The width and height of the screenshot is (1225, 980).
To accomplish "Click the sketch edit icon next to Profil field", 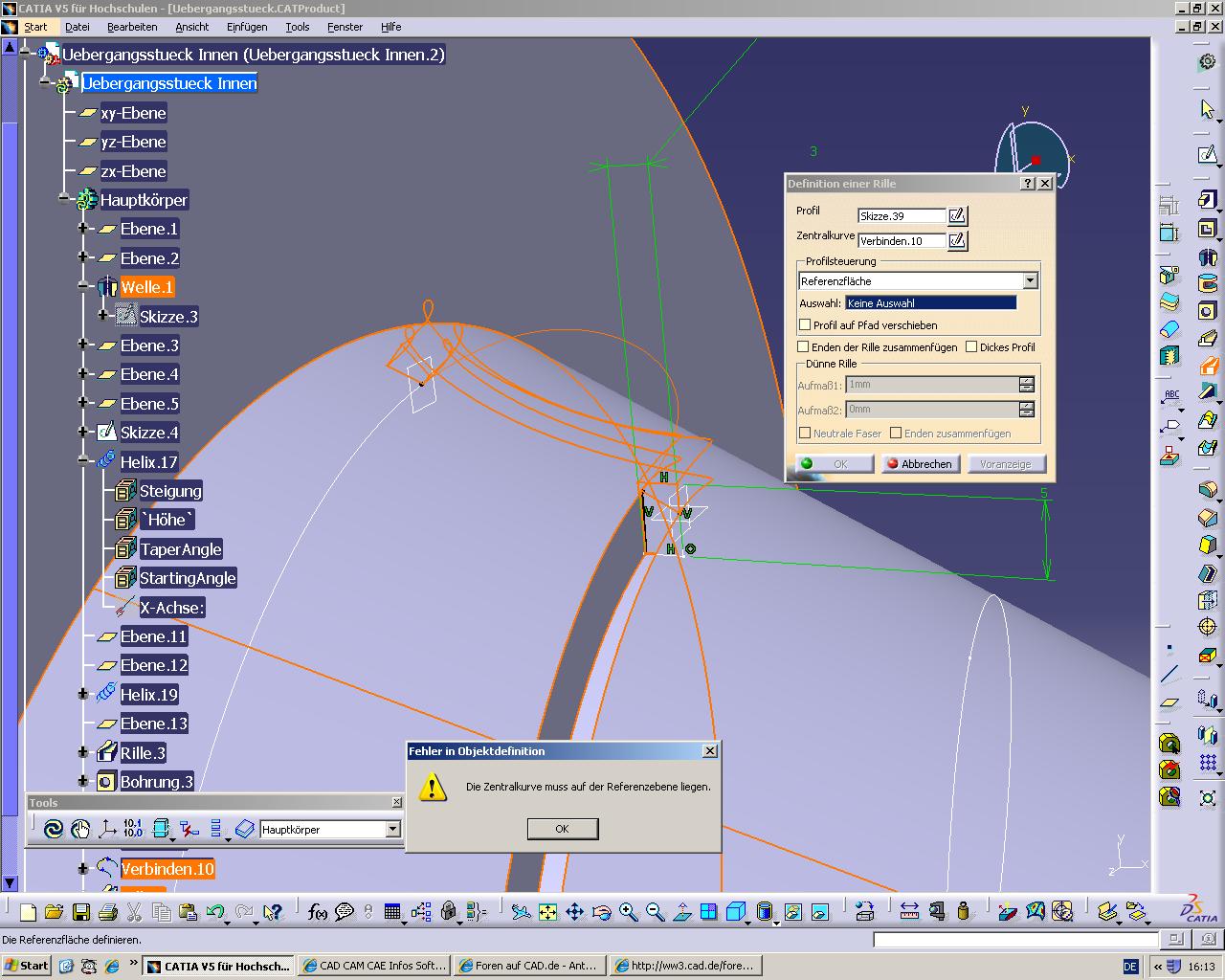I will tap(957, 215).
